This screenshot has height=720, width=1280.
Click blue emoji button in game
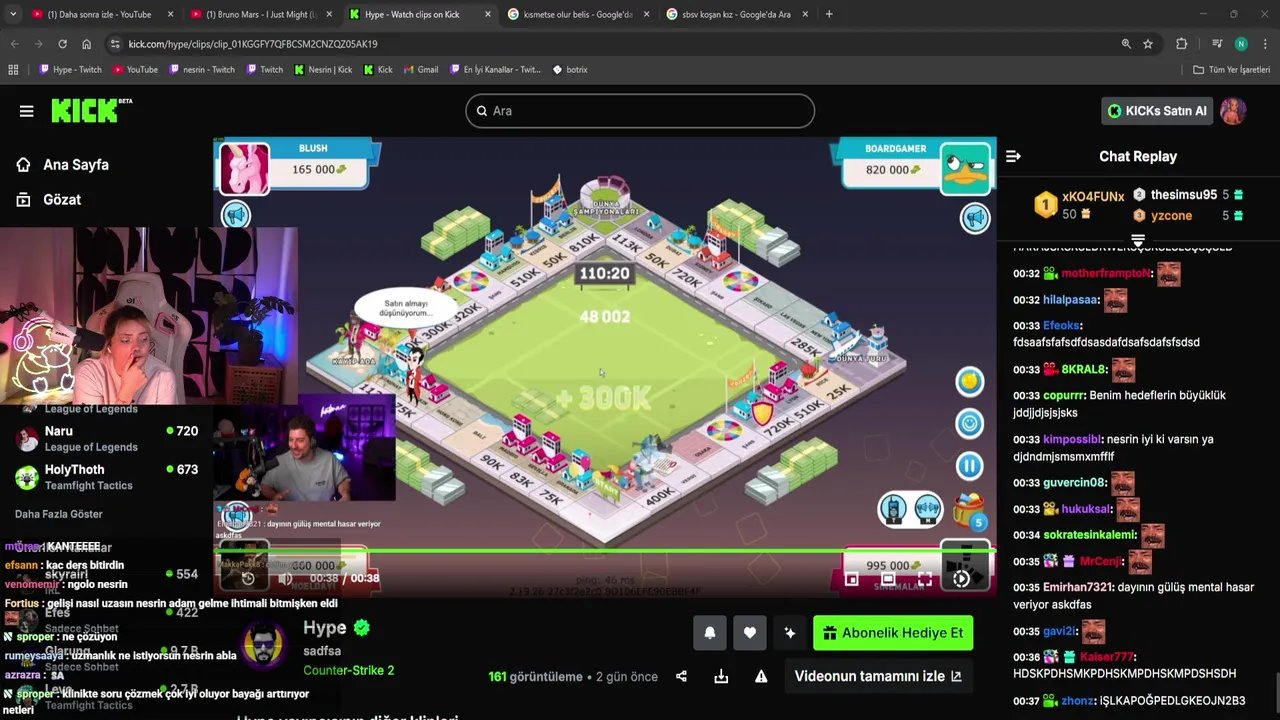click(969, 423)
